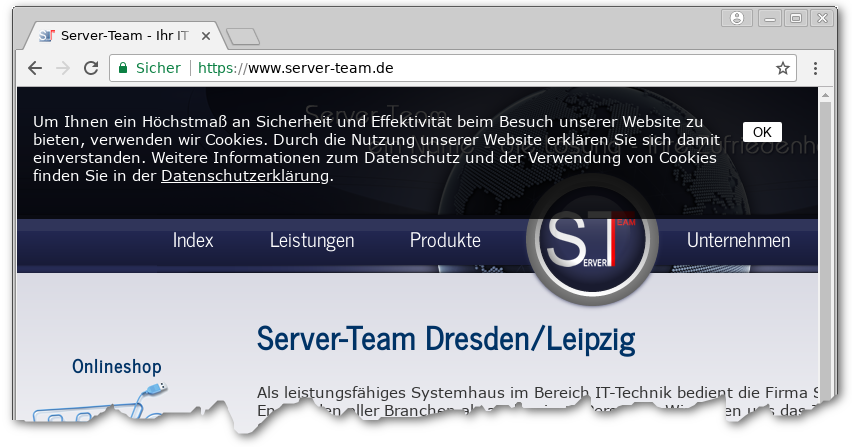The height and width of the screenshot is (447, 852).
Task: Select the Server-Team browser tab
Action: coord(124,36)
